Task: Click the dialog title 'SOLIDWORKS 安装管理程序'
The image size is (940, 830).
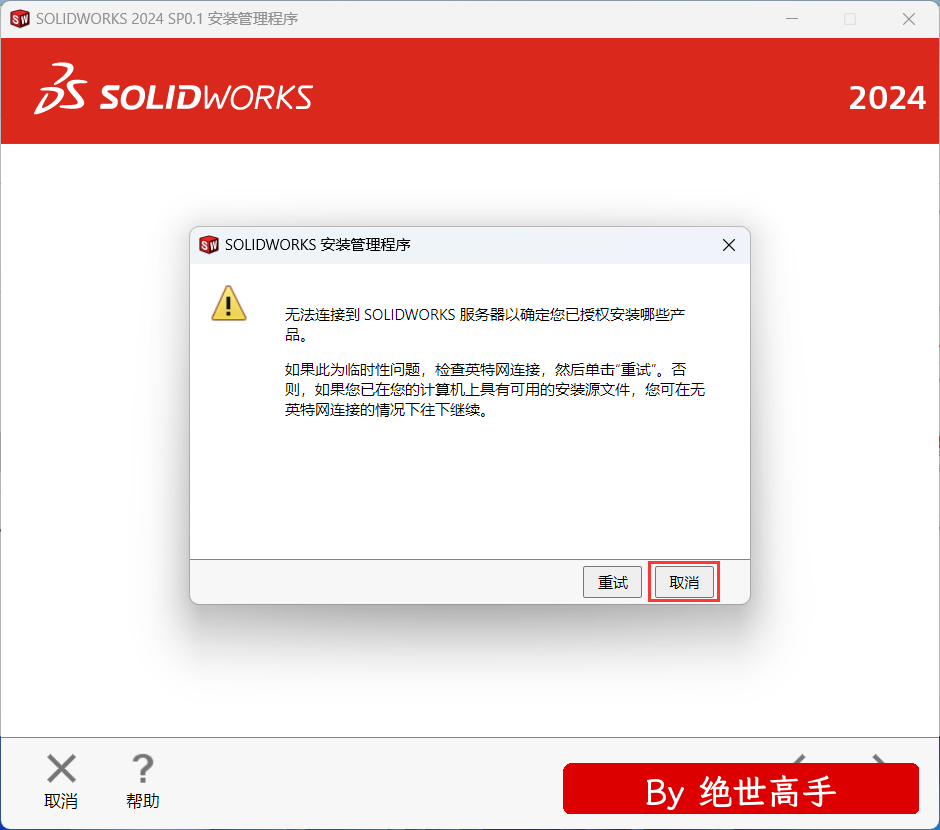Action: pyautogui.click(x=317, y=245)
